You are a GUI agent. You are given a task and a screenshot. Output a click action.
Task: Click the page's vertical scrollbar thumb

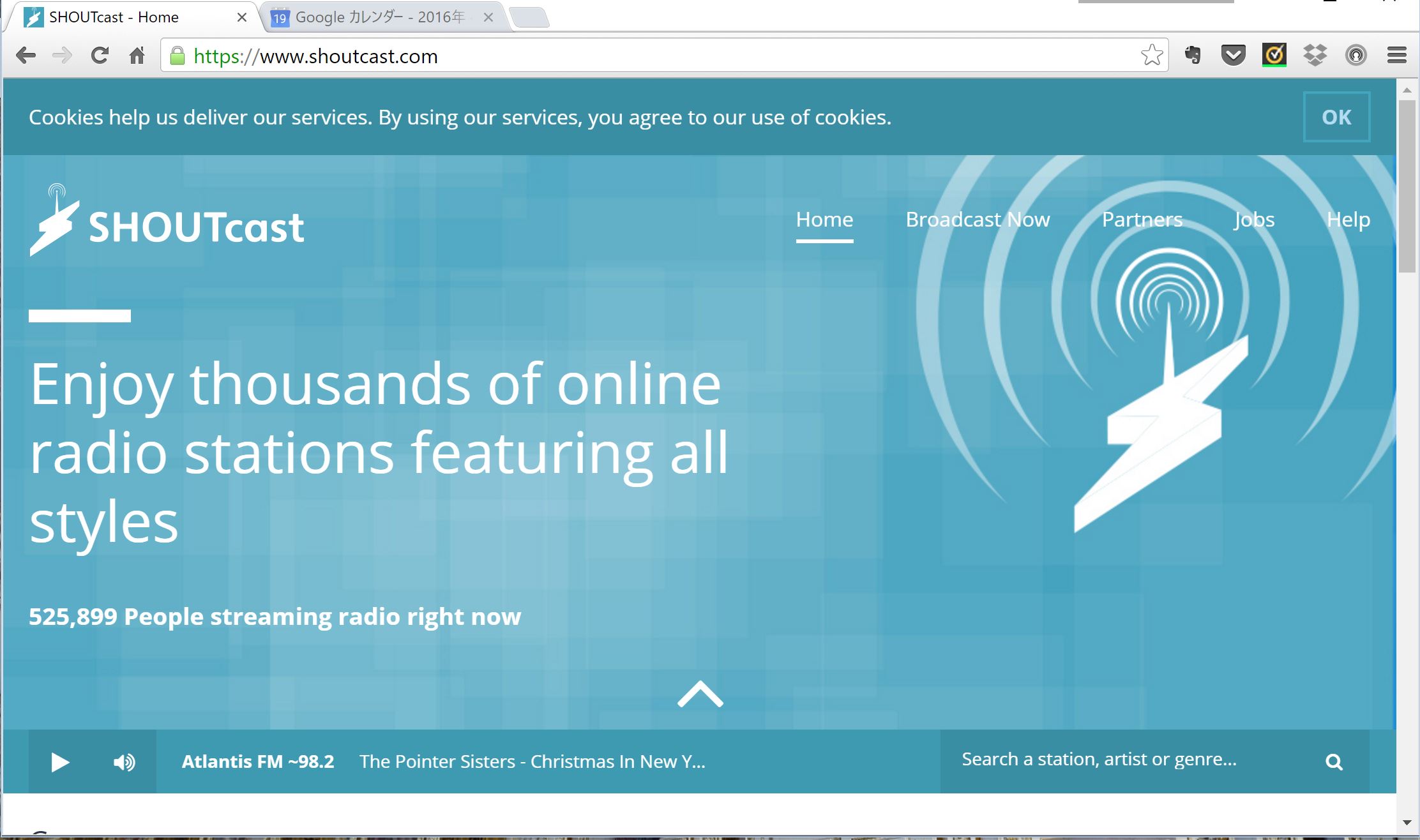[x=1407, y=185]
